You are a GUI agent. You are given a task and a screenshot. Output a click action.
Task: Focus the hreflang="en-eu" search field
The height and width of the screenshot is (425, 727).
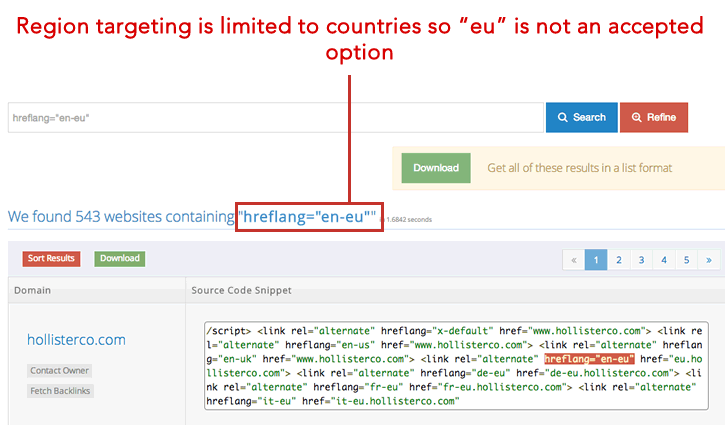[275, 118]
